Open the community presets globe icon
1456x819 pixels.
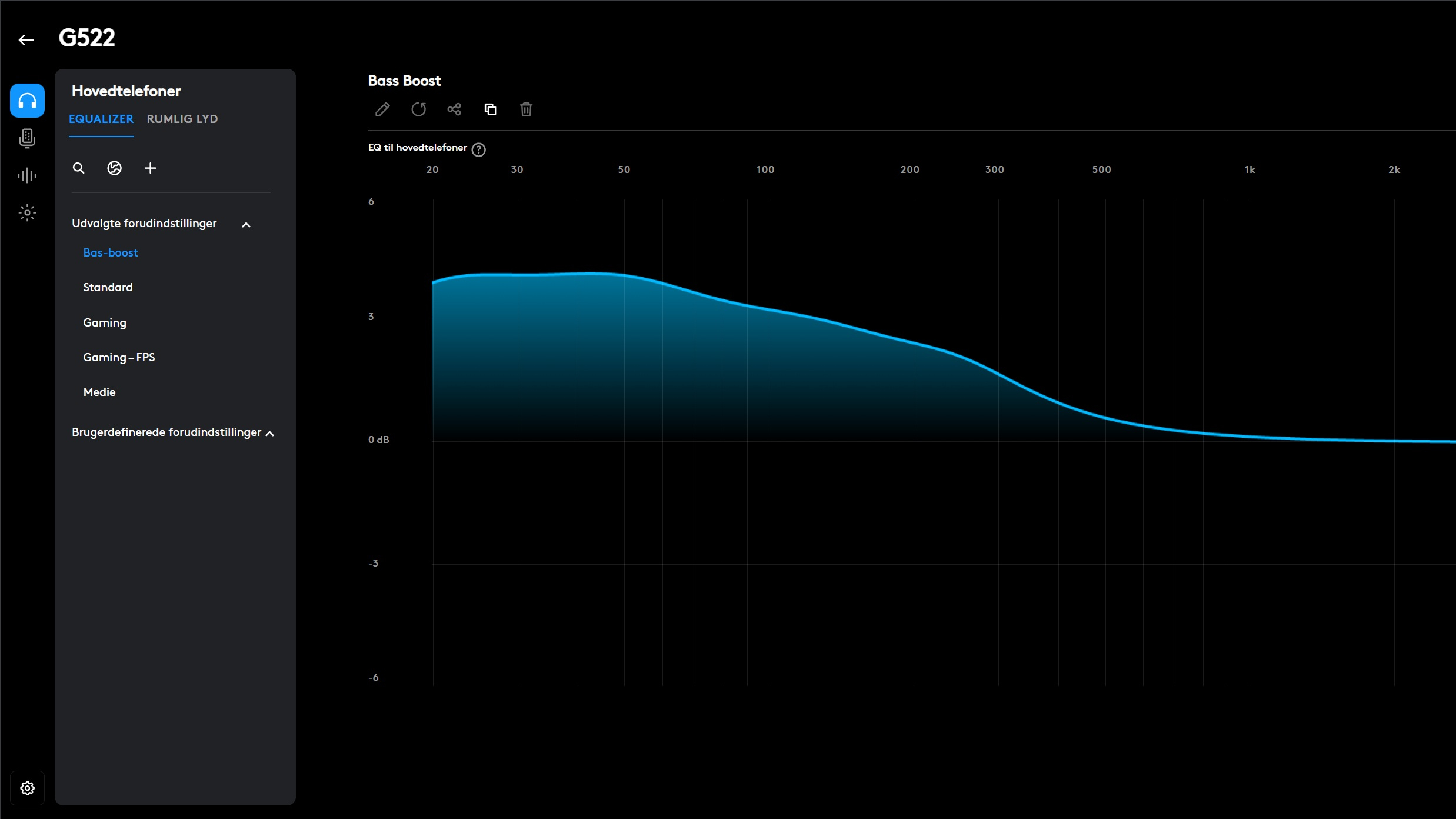[x=114, y=168]
